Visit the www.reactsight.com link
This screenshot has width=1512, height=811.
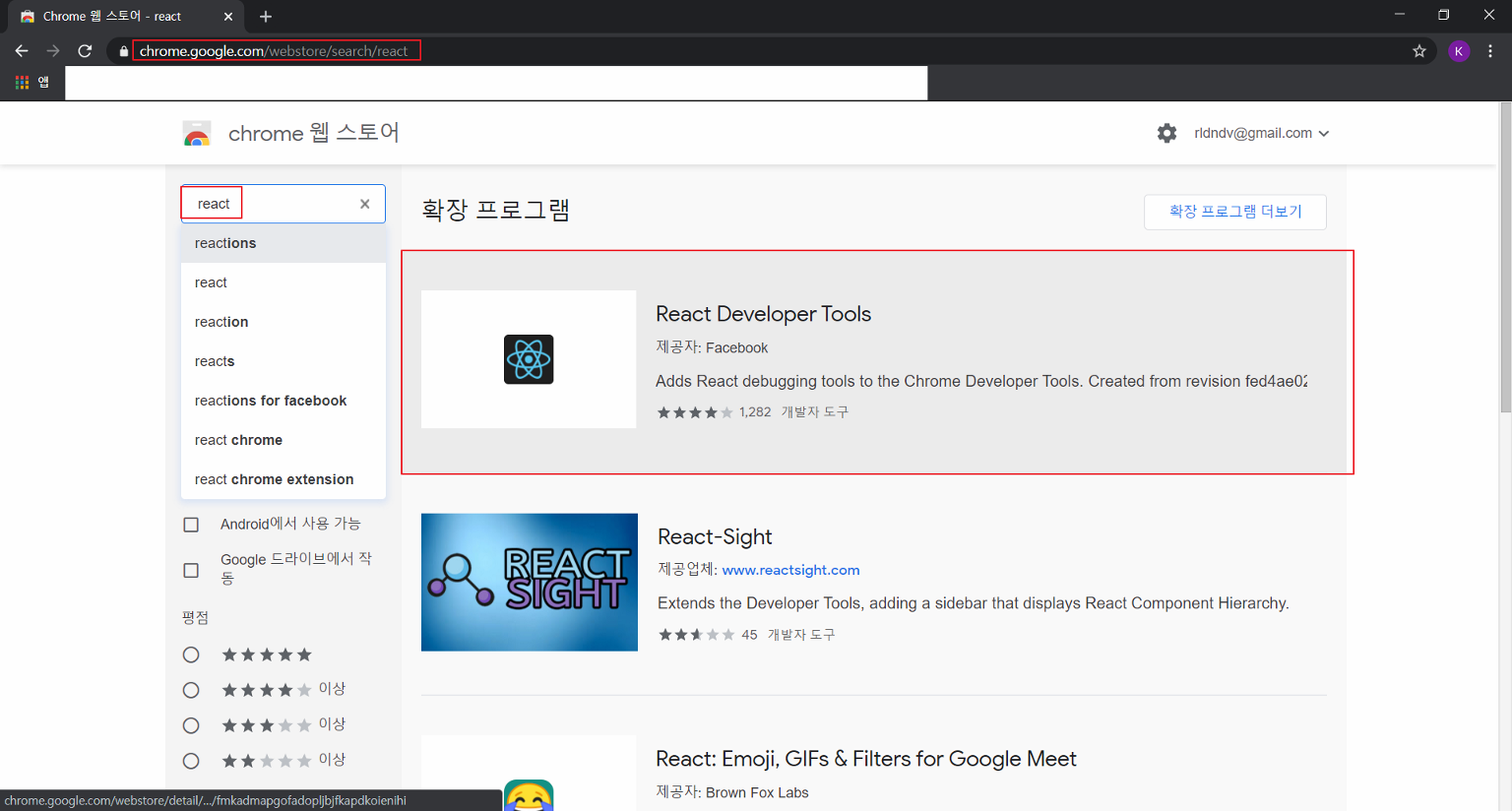click(x=790, y=570)
